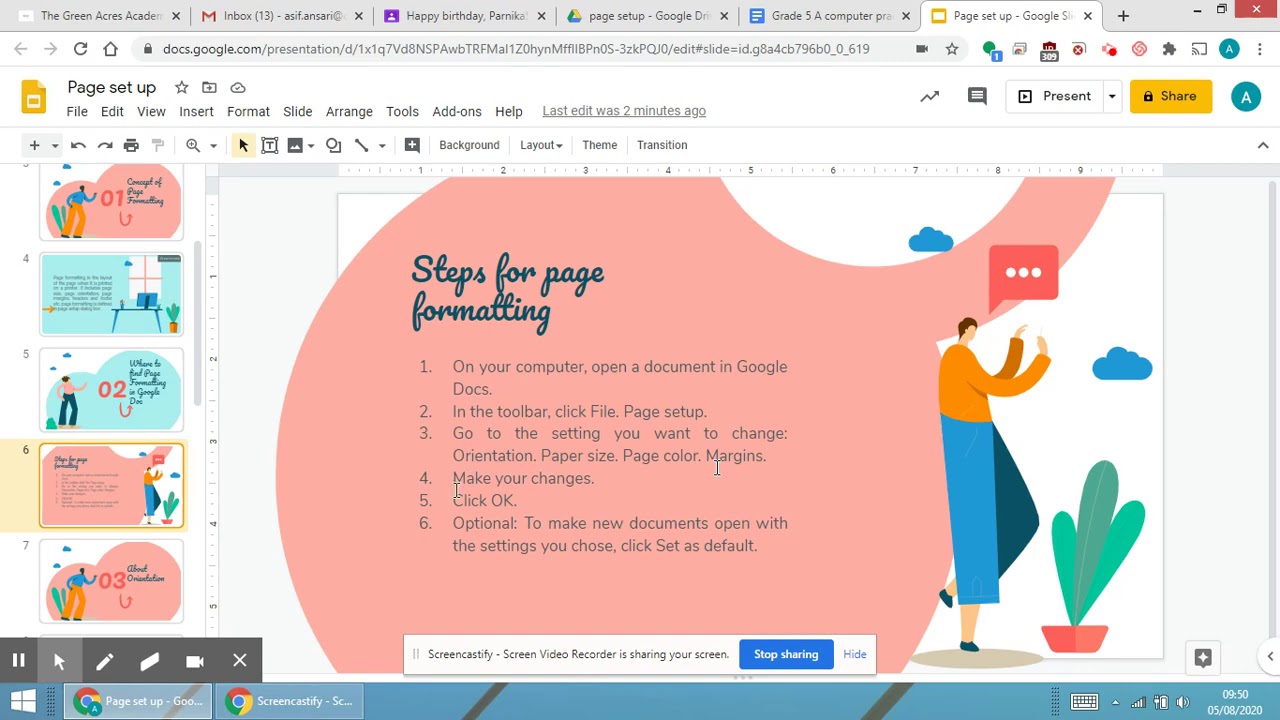Expand the image insert dropdown arrow
The image size is (1280, 720).
point(311,146)
